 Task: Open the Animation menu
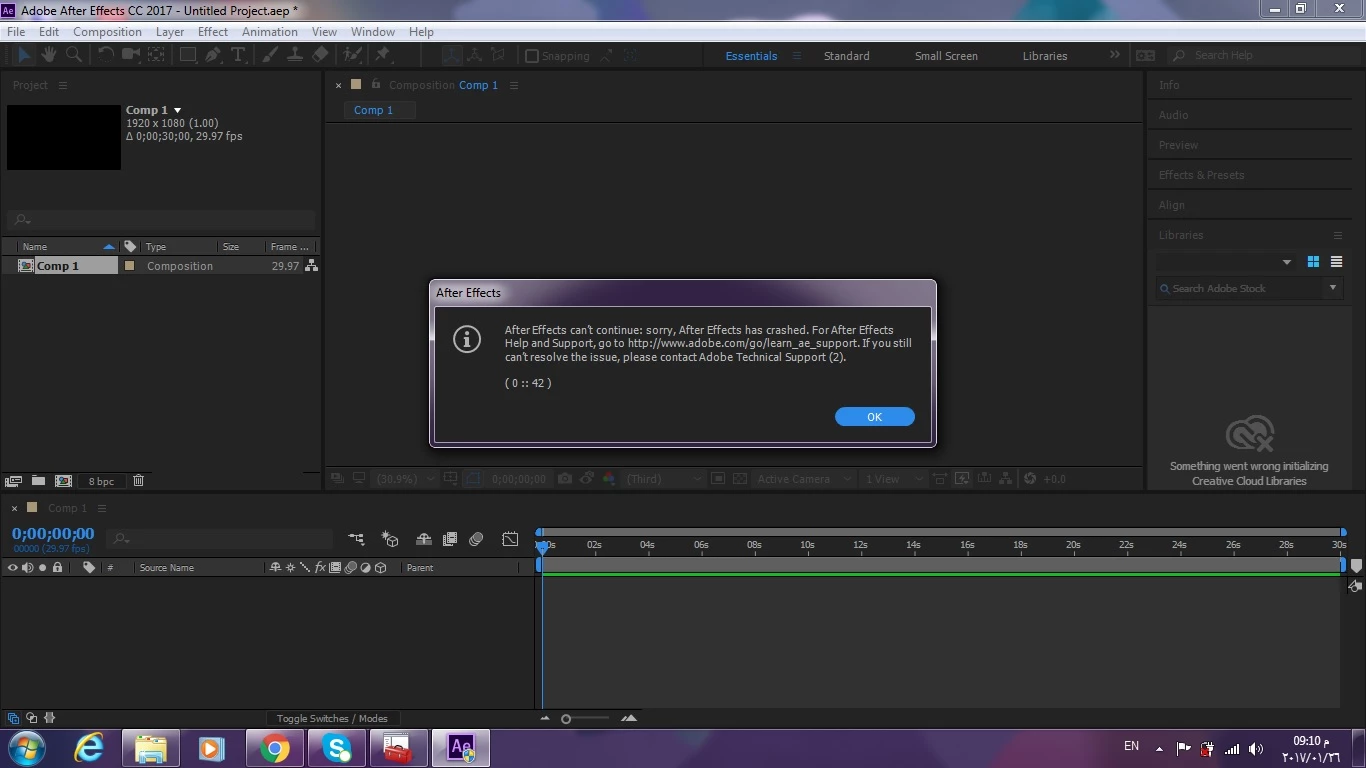pyautogui.click(x=270, y=32)
